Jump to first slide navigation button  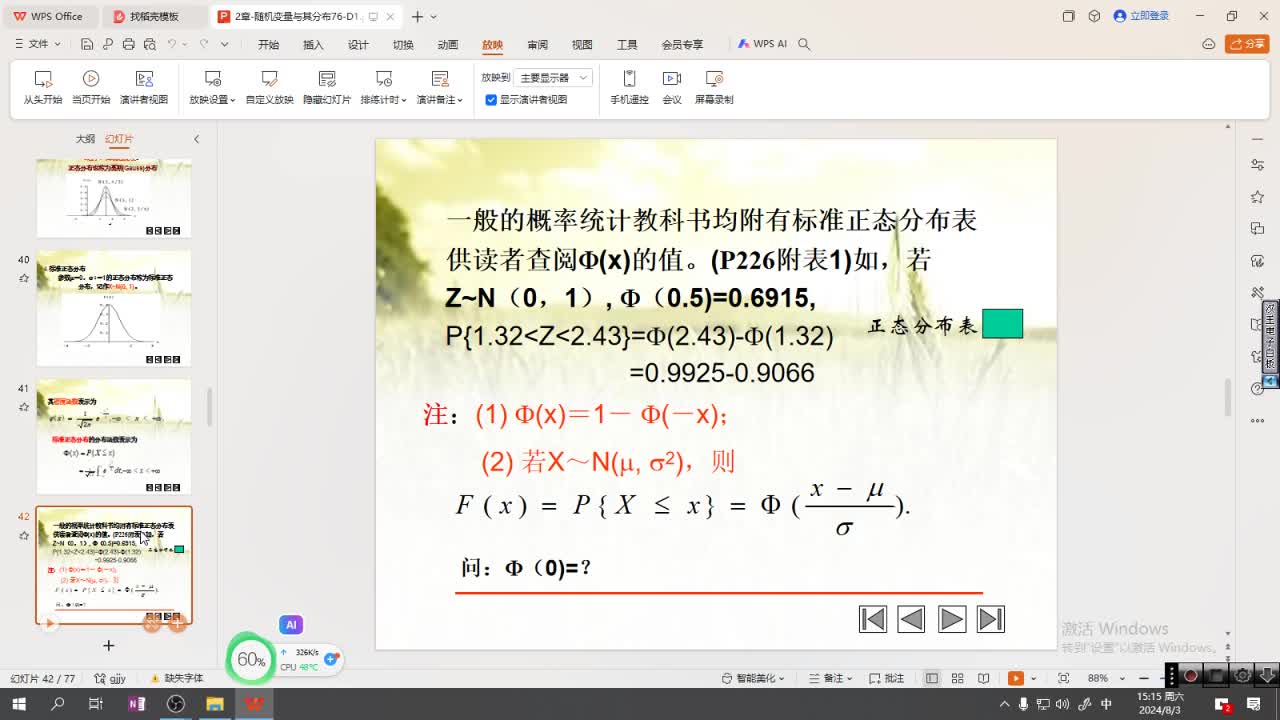(x=873, y=619)
